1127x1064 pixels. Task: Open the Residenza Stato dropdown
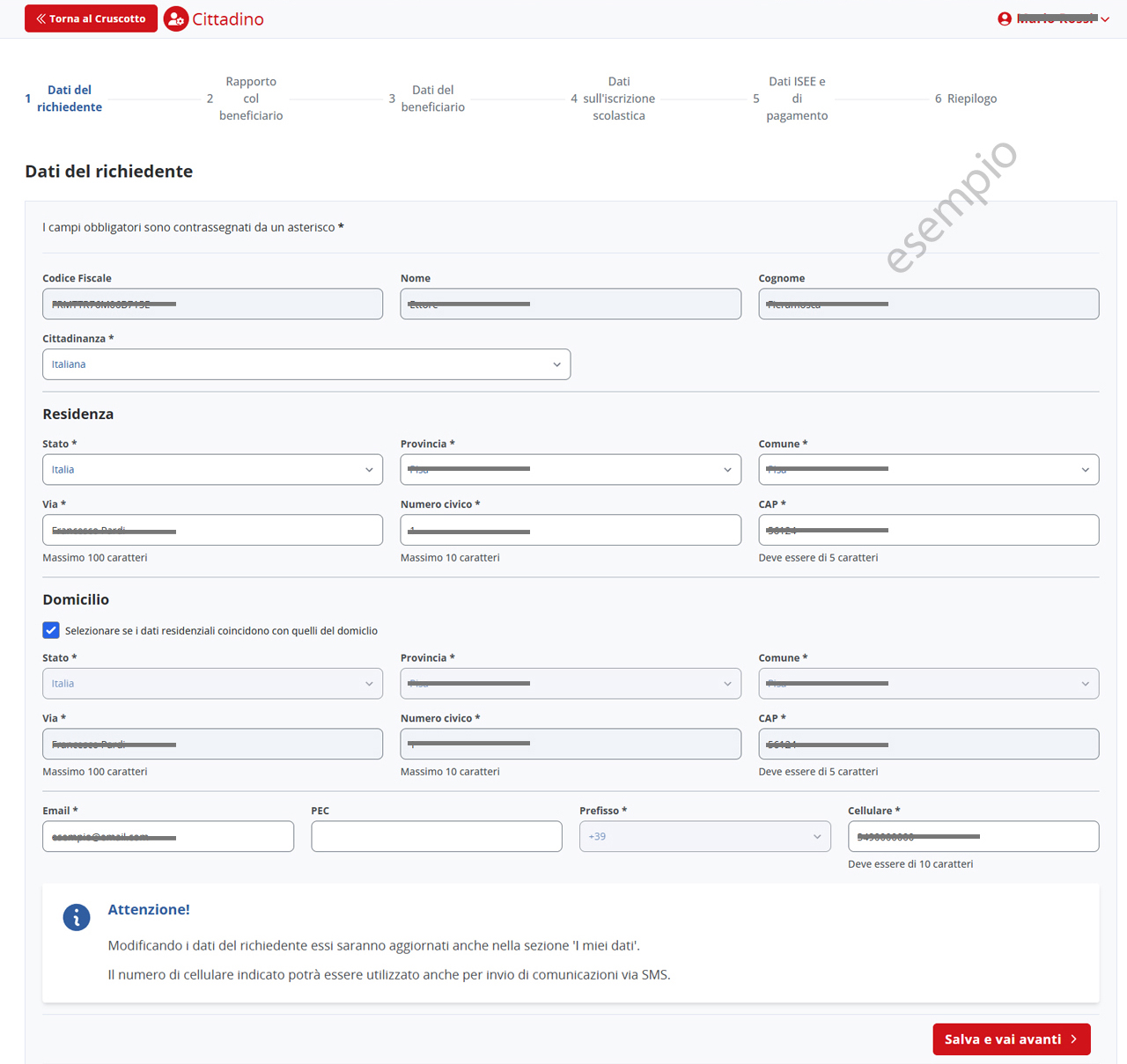[x=212, y=470]
